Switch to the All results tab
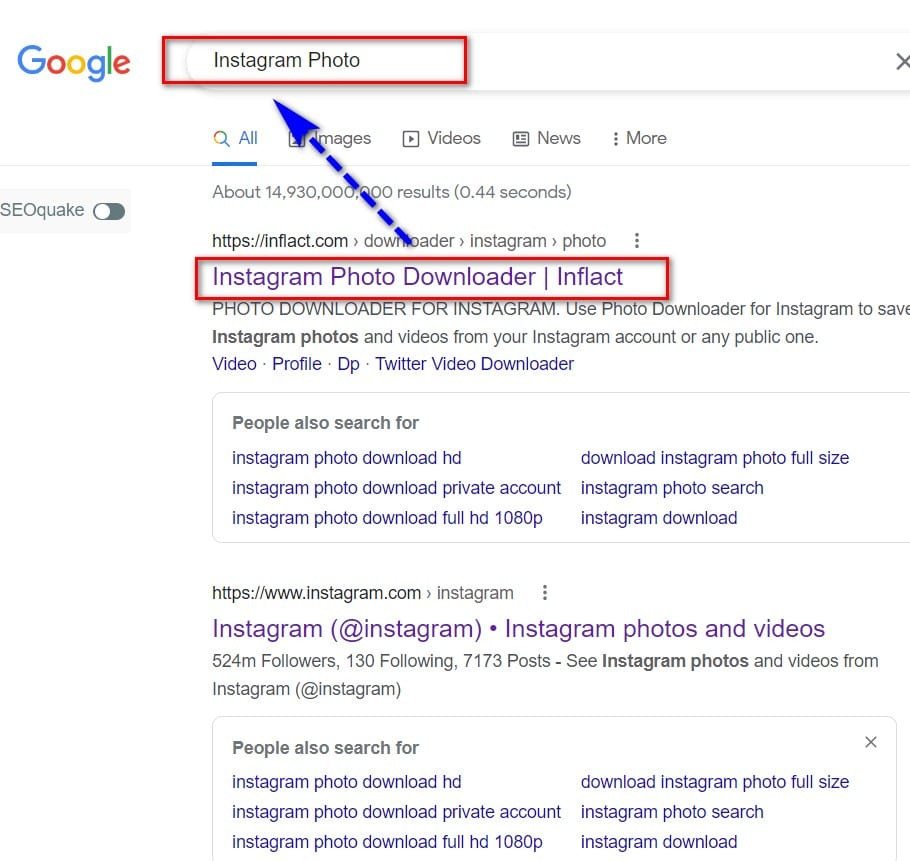The image size is (910, 861). (234, 139)
